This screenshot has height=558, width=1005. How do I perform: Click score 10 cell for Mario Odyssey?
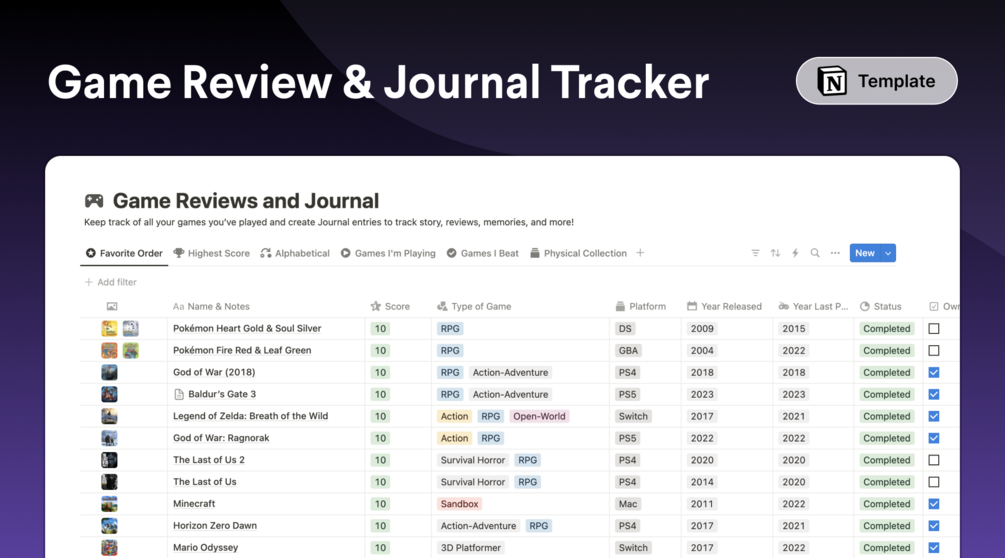coord(380,548)
